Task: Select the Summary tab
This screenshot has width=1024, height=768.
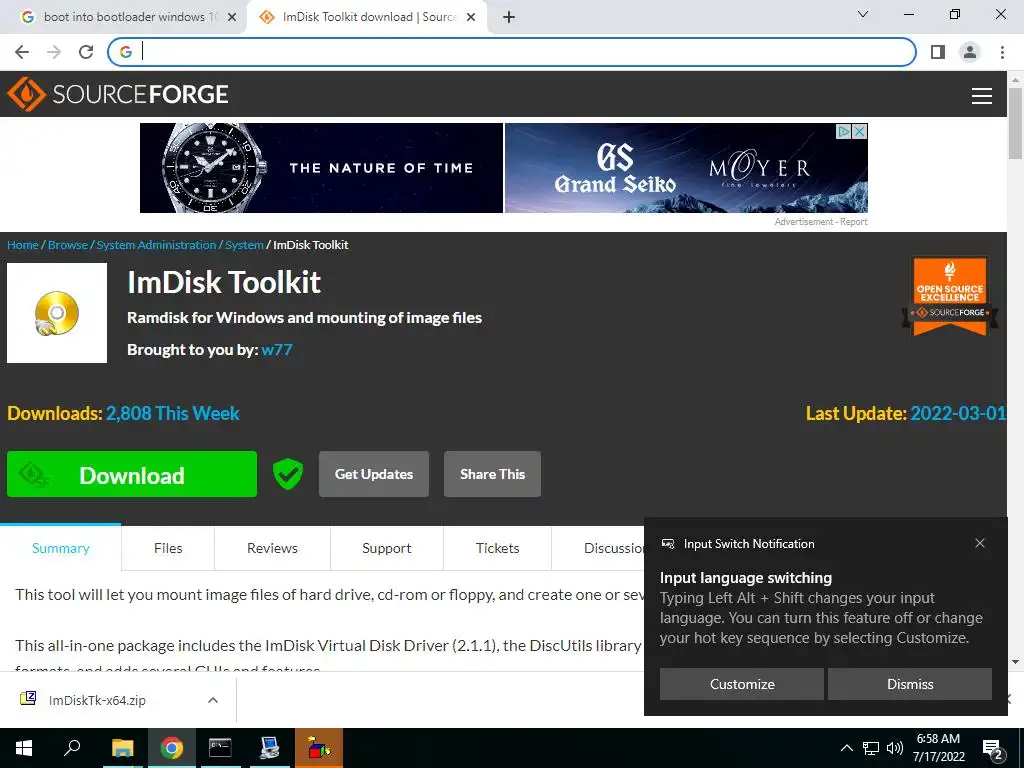Action: tap(61, 548)
